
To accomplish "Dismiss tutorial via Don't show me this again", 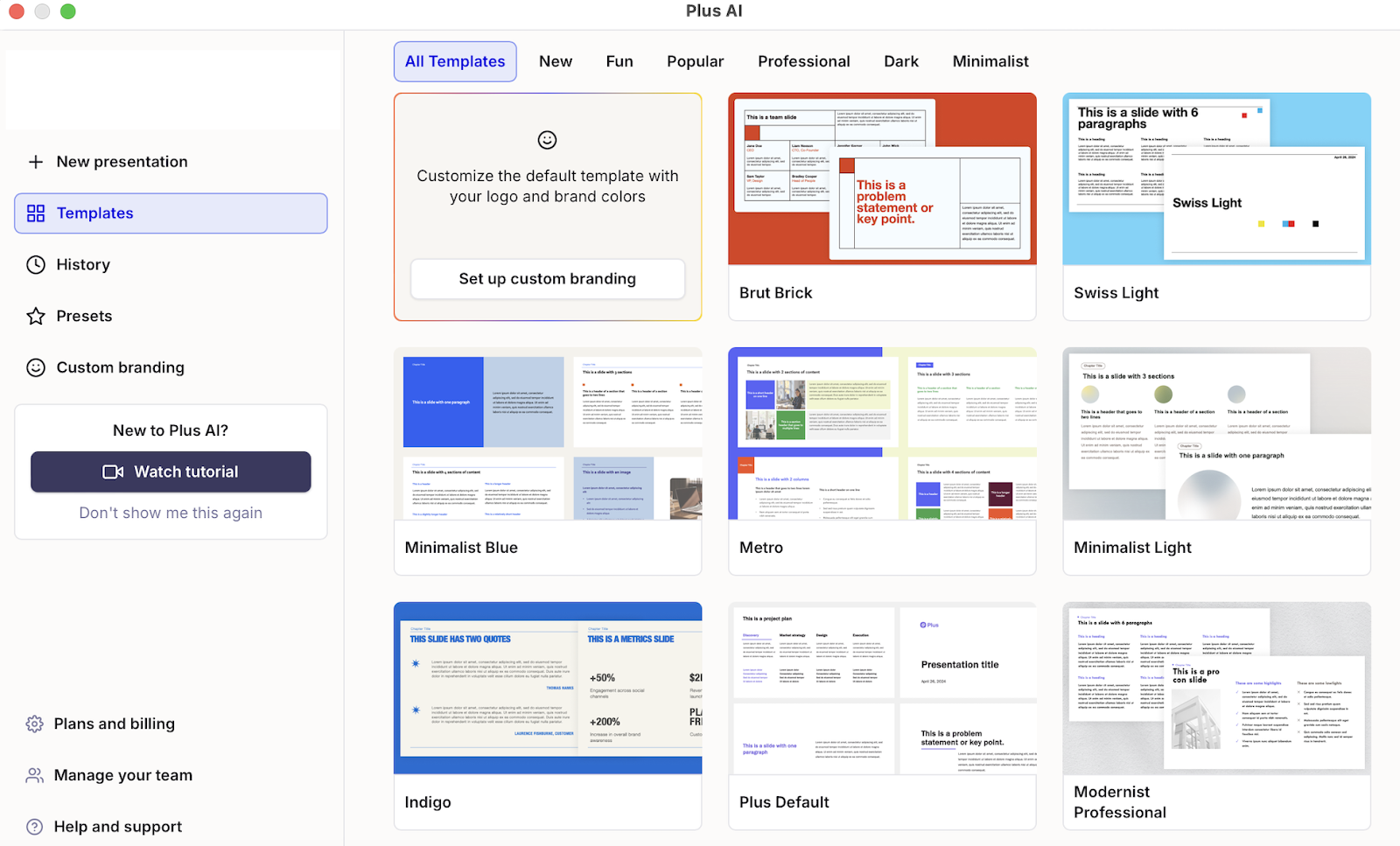I will (x=171, y=514).
